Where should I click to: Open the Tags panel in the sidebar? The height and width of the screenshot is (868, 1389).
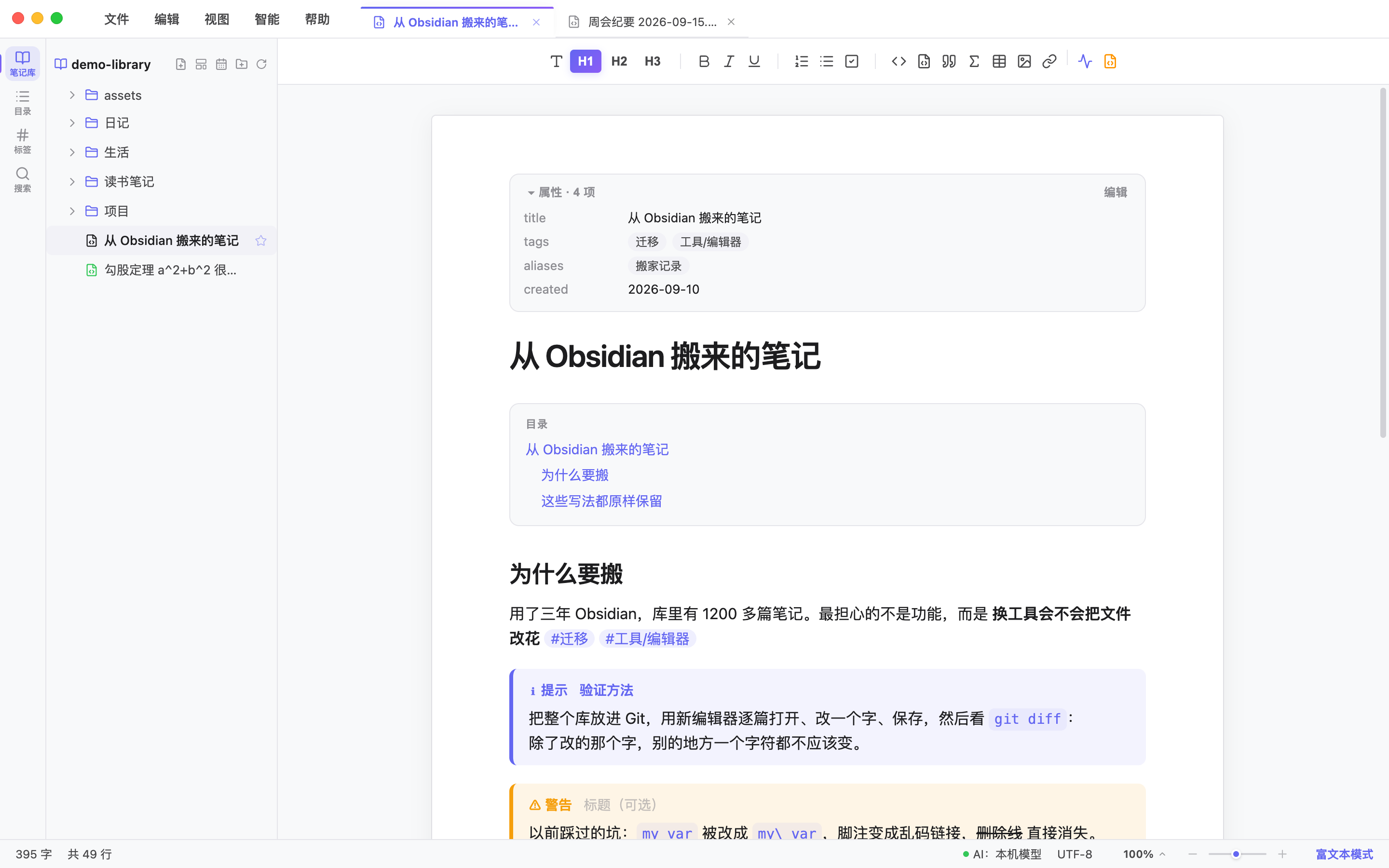point(22,141)
